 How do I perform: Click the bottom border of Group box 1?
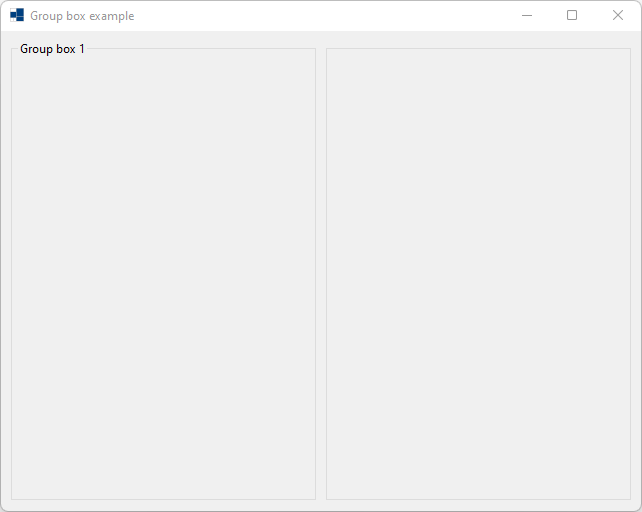(x=163, y=499)
